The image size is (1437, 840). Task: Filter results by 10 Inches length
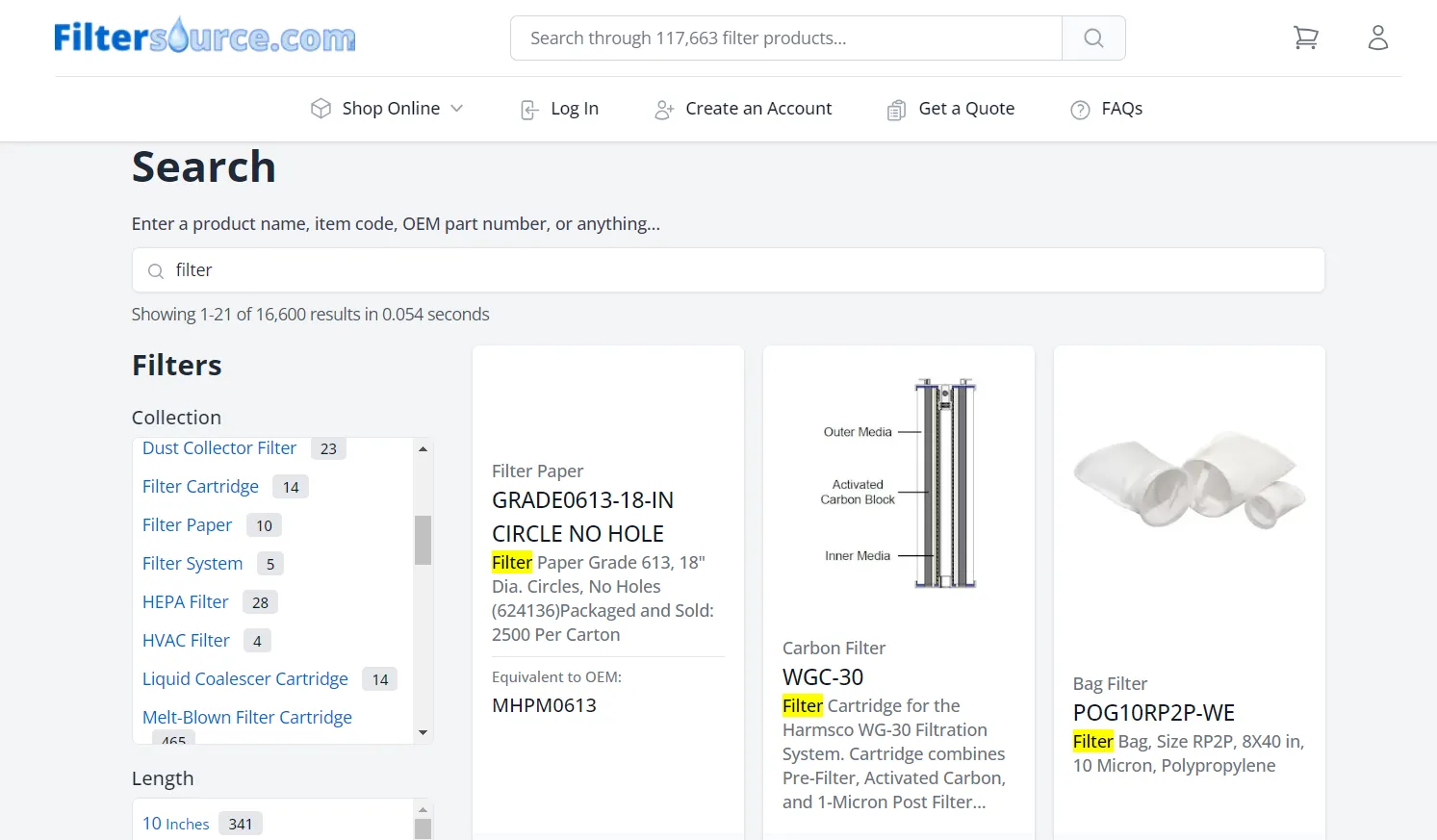176,823
